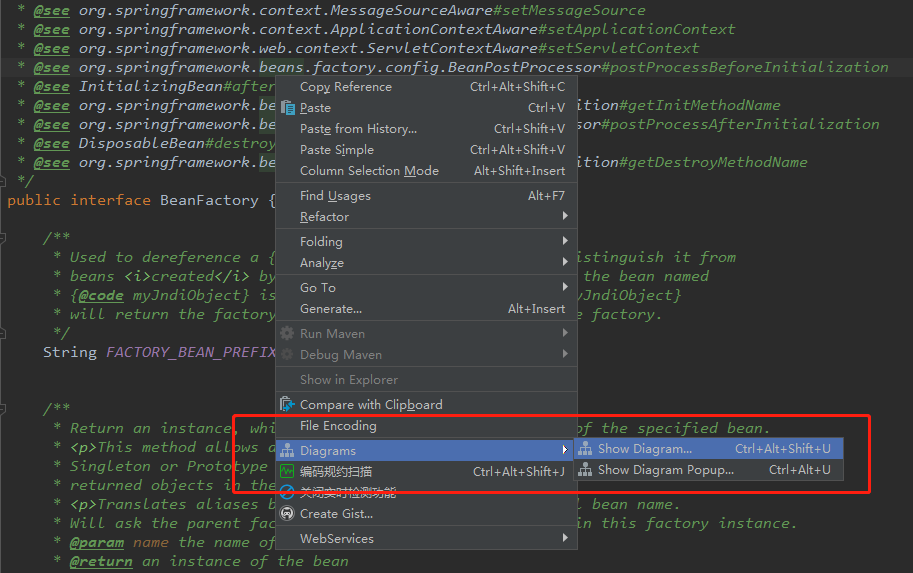Select Column Selection Mode entry

[x=369, y=171]
